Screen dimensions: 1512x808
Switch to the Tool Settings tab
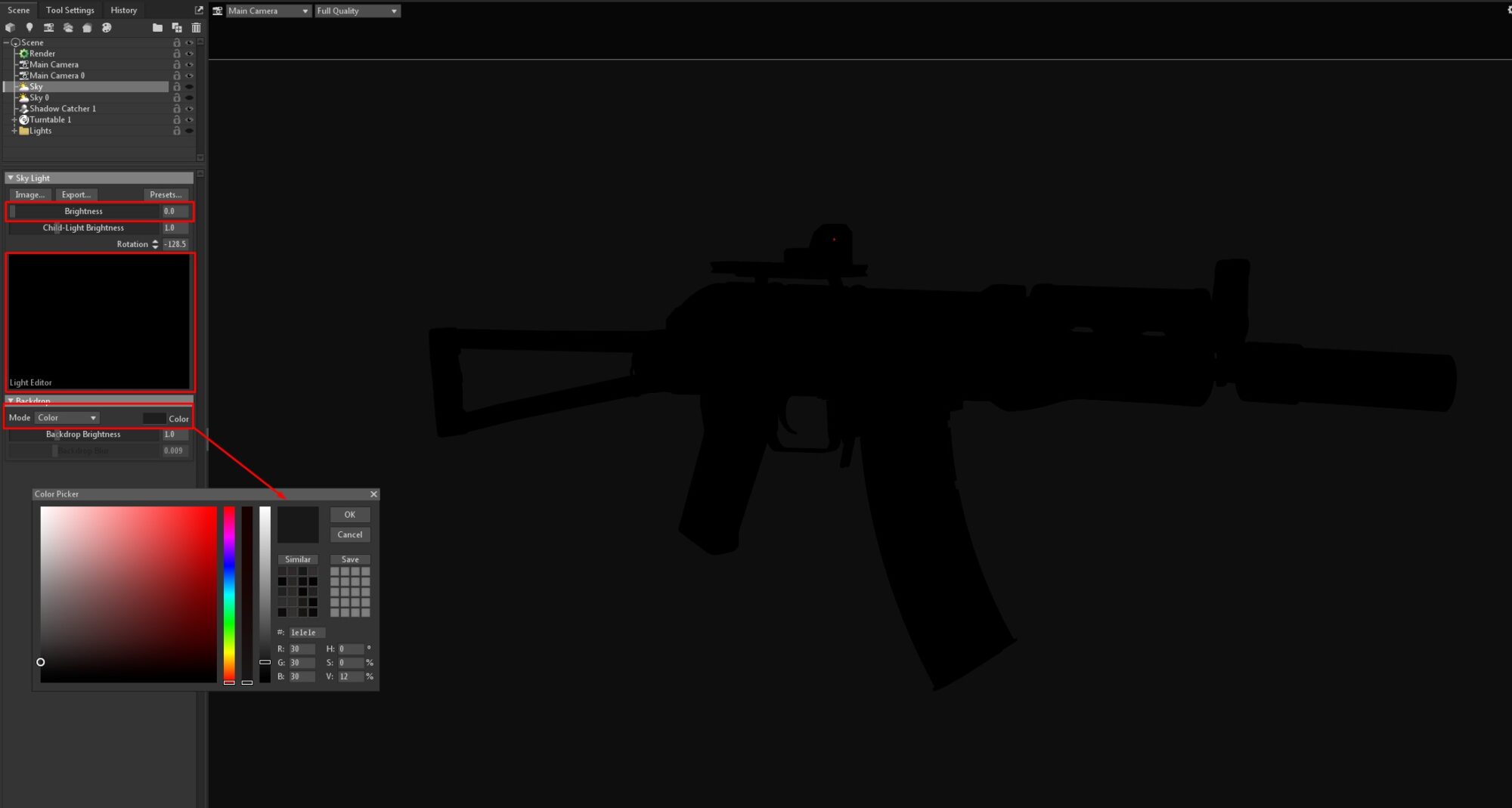pos(70,10)
